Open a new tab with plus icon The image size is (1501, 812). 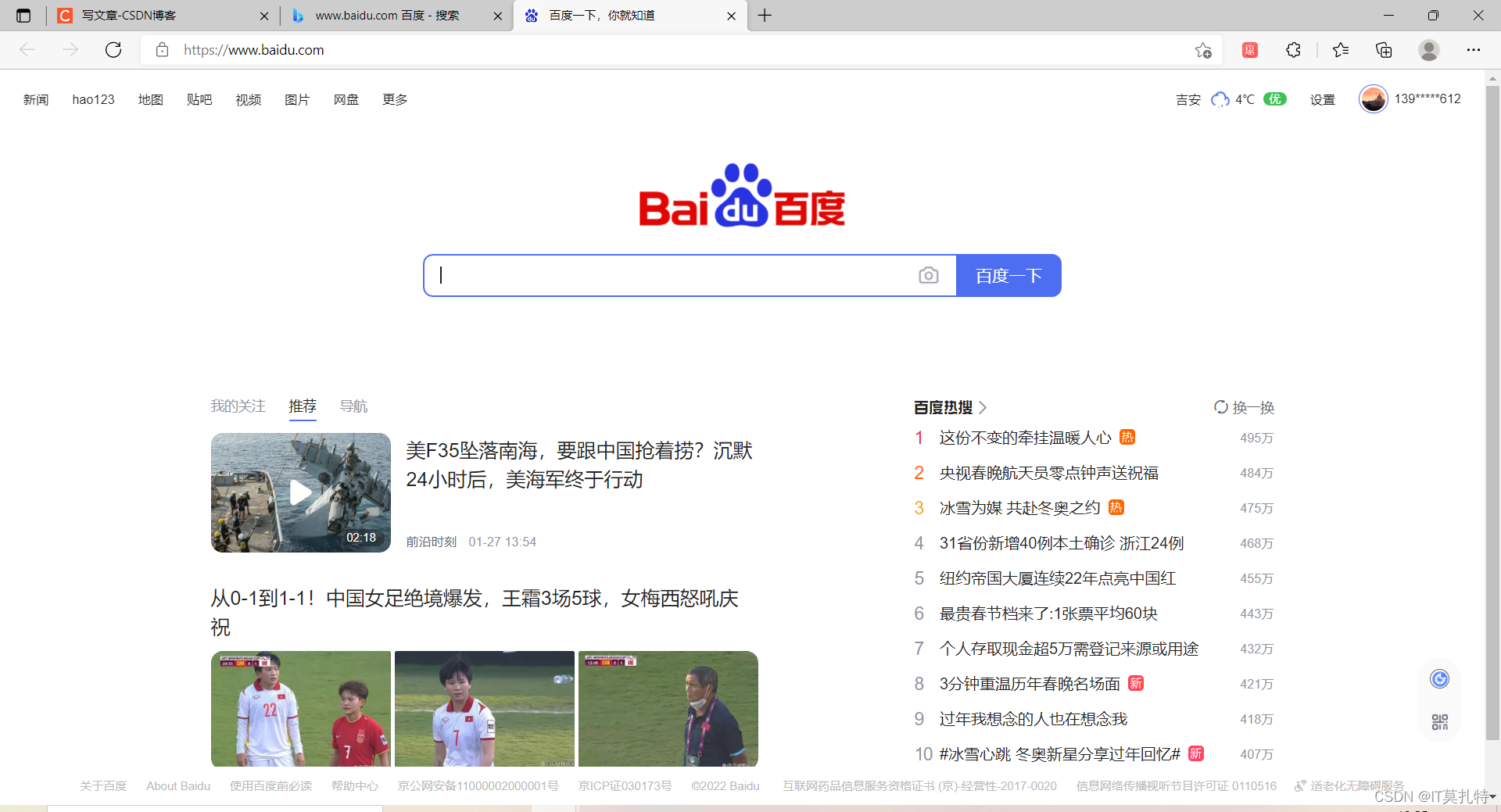click(x=765, y=16)
